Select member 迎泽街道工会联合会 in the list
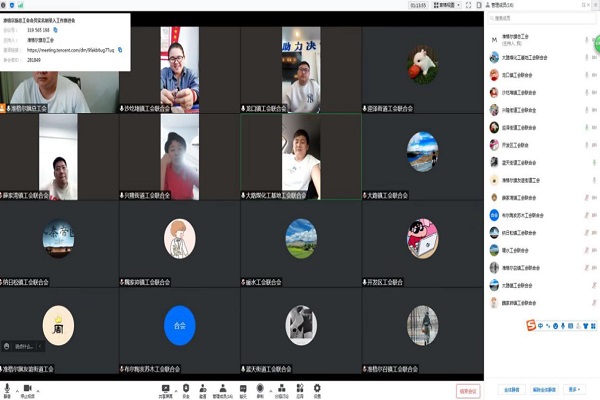This screenshot has width=600, height=400. [x=542, y=127]
